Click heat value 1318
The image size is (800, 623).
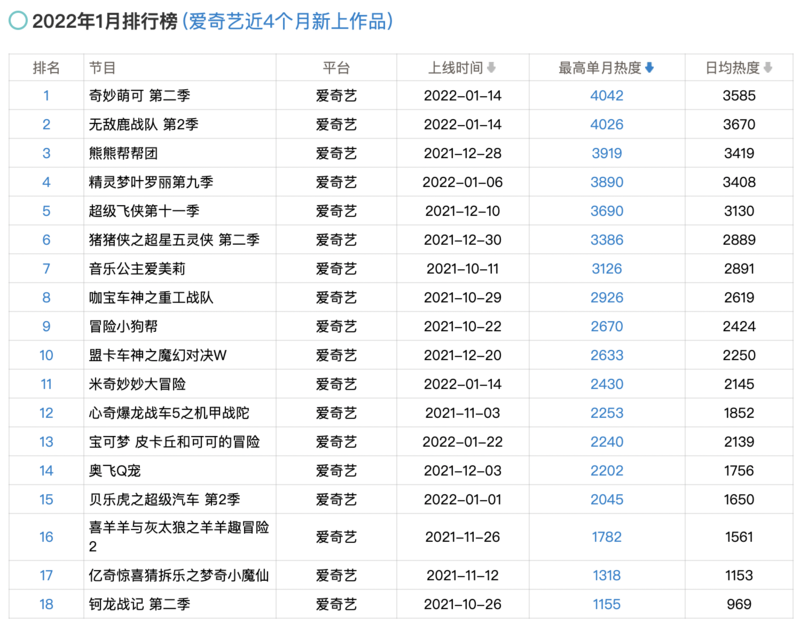click(607, 576)
